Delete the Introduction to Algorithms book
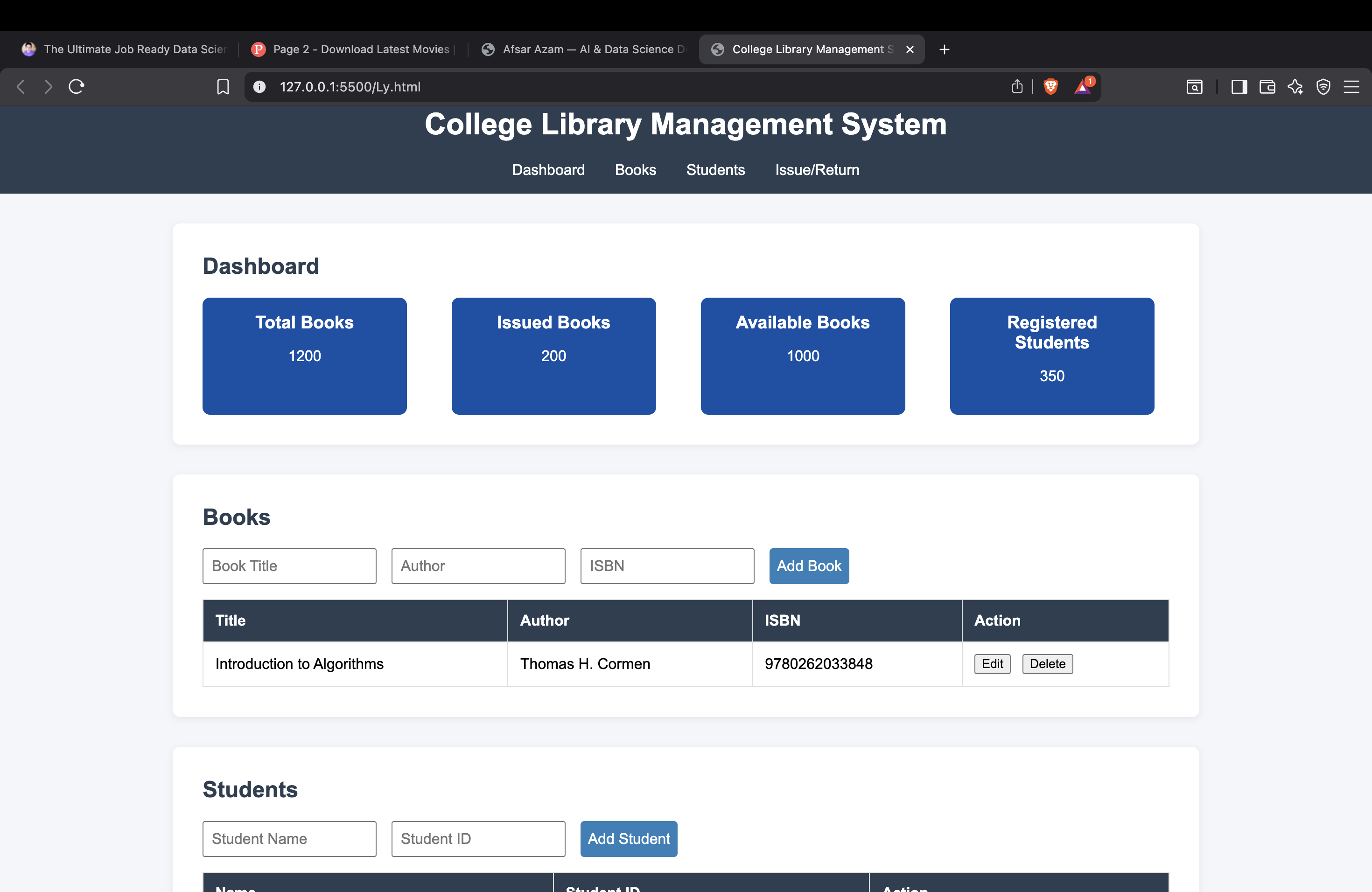Screen dimensions: 1372x892 [x=1047, y=664]
